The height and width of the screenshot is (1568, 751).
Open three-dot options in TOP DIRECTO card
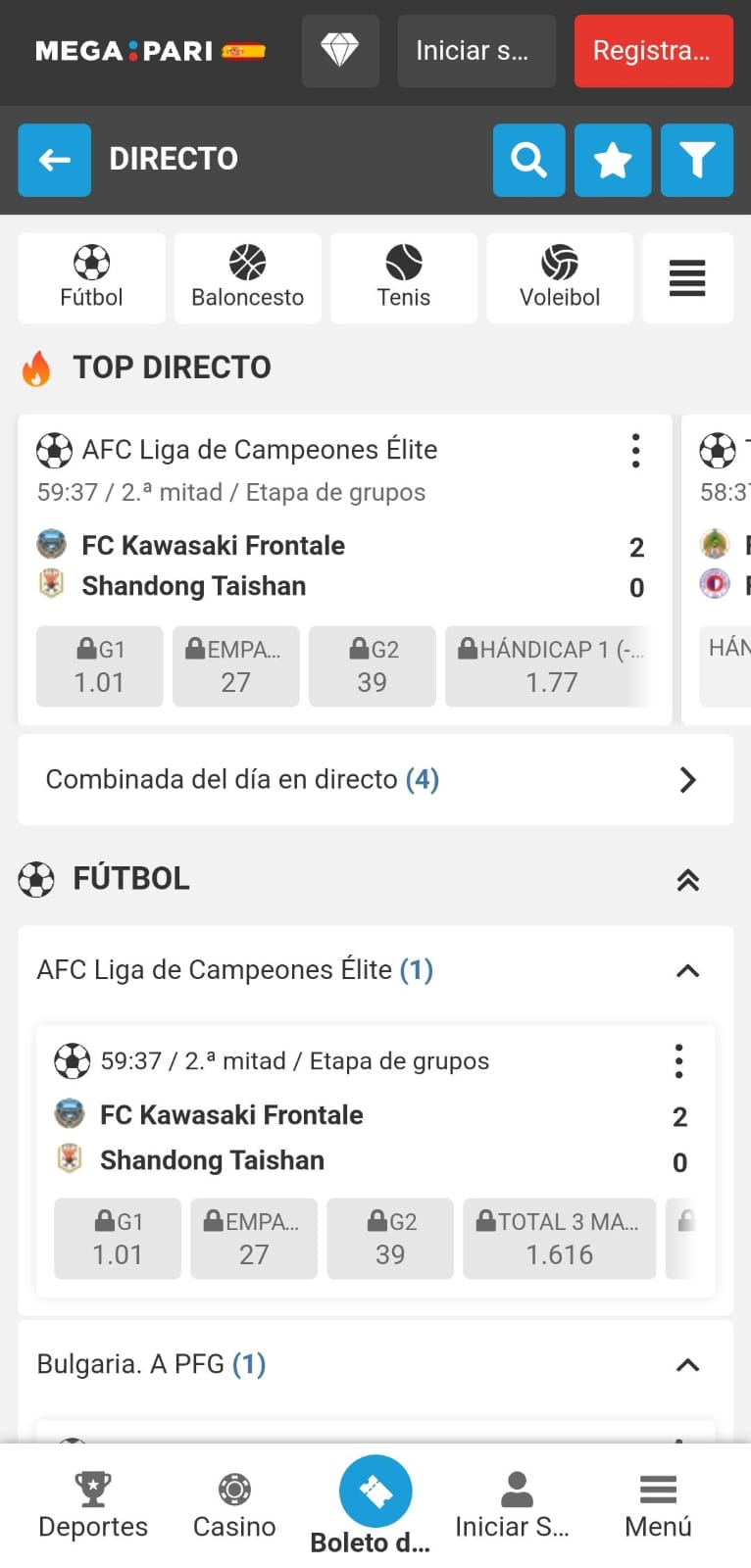tap(635, 451)
